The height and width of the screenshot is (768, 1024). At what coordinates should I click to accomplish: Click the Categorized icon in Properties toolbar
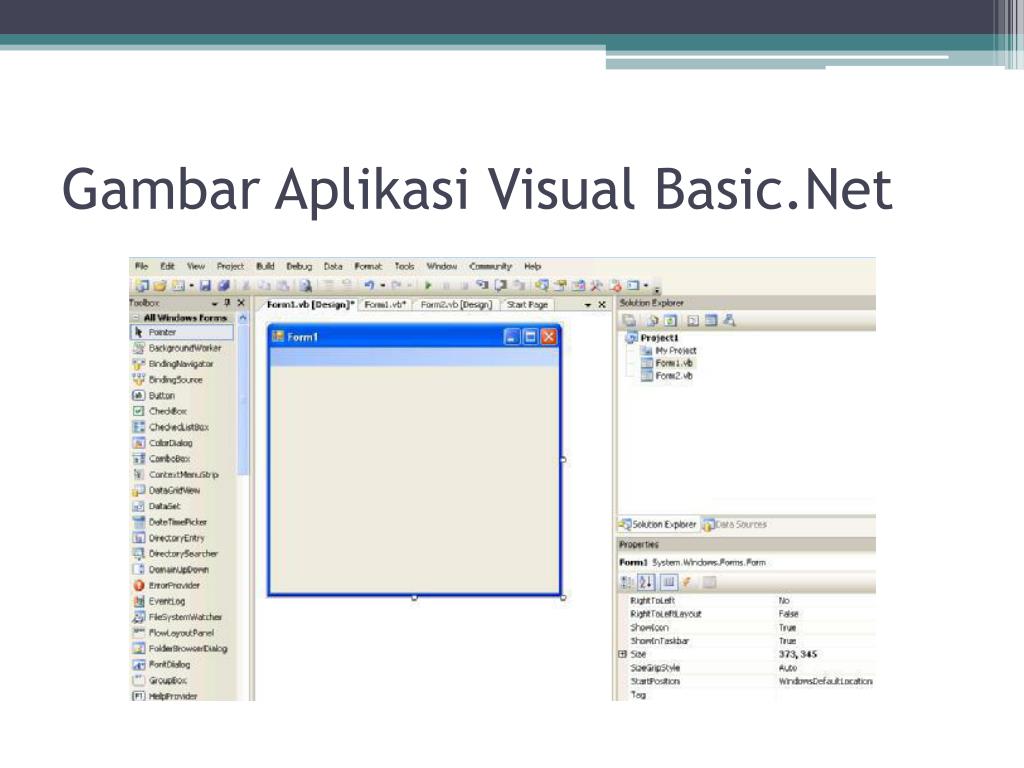627,582
